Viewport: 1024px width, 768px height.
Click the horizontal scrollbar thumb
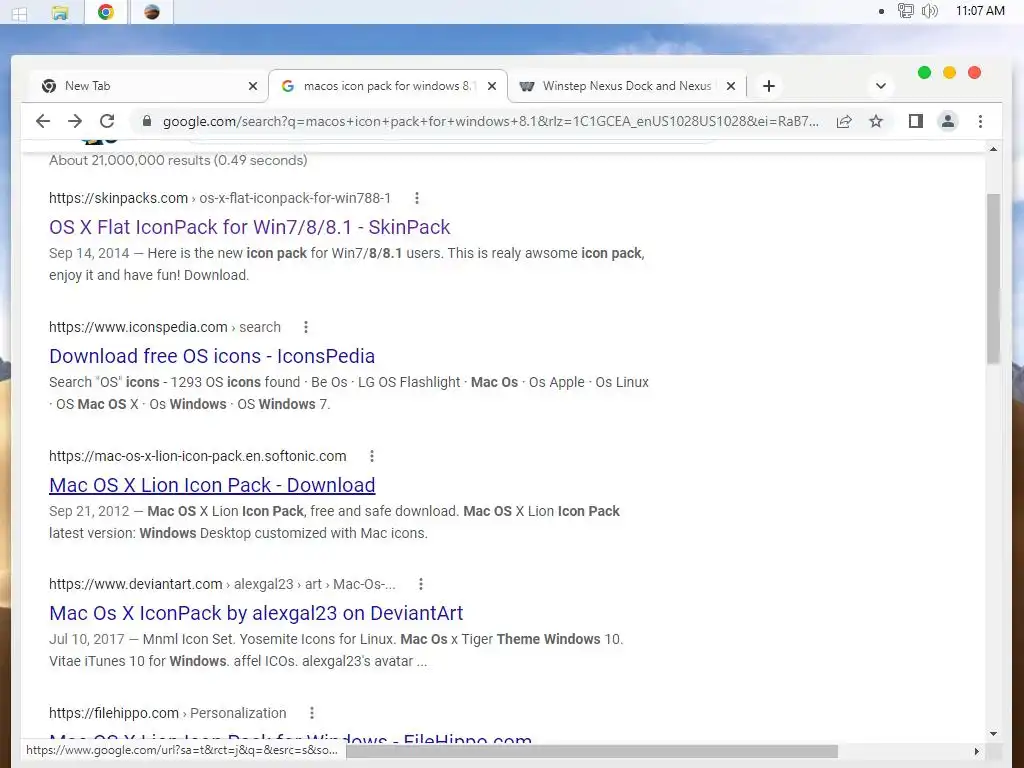point(592,752)
